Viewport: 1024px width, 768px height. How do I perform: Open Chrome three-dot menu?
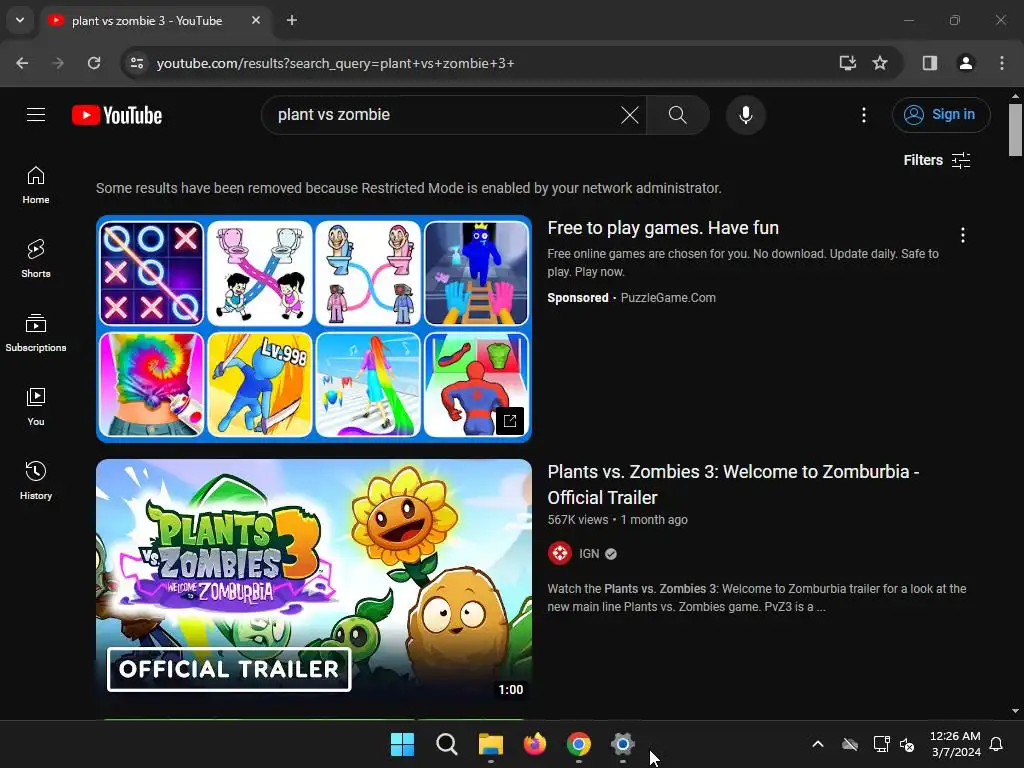click(x=1002, y=63)
